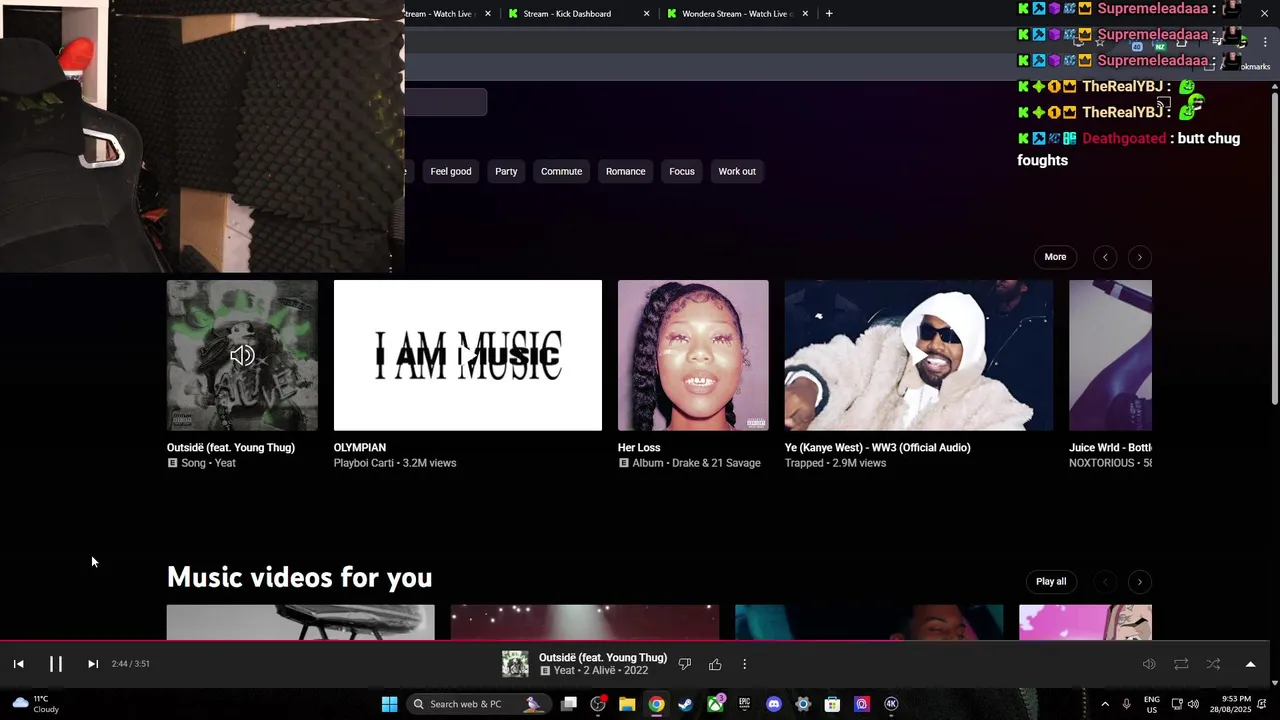Skip to the previous track
Viewport: 1280px width, 720px height.
(x=18, y=664)
